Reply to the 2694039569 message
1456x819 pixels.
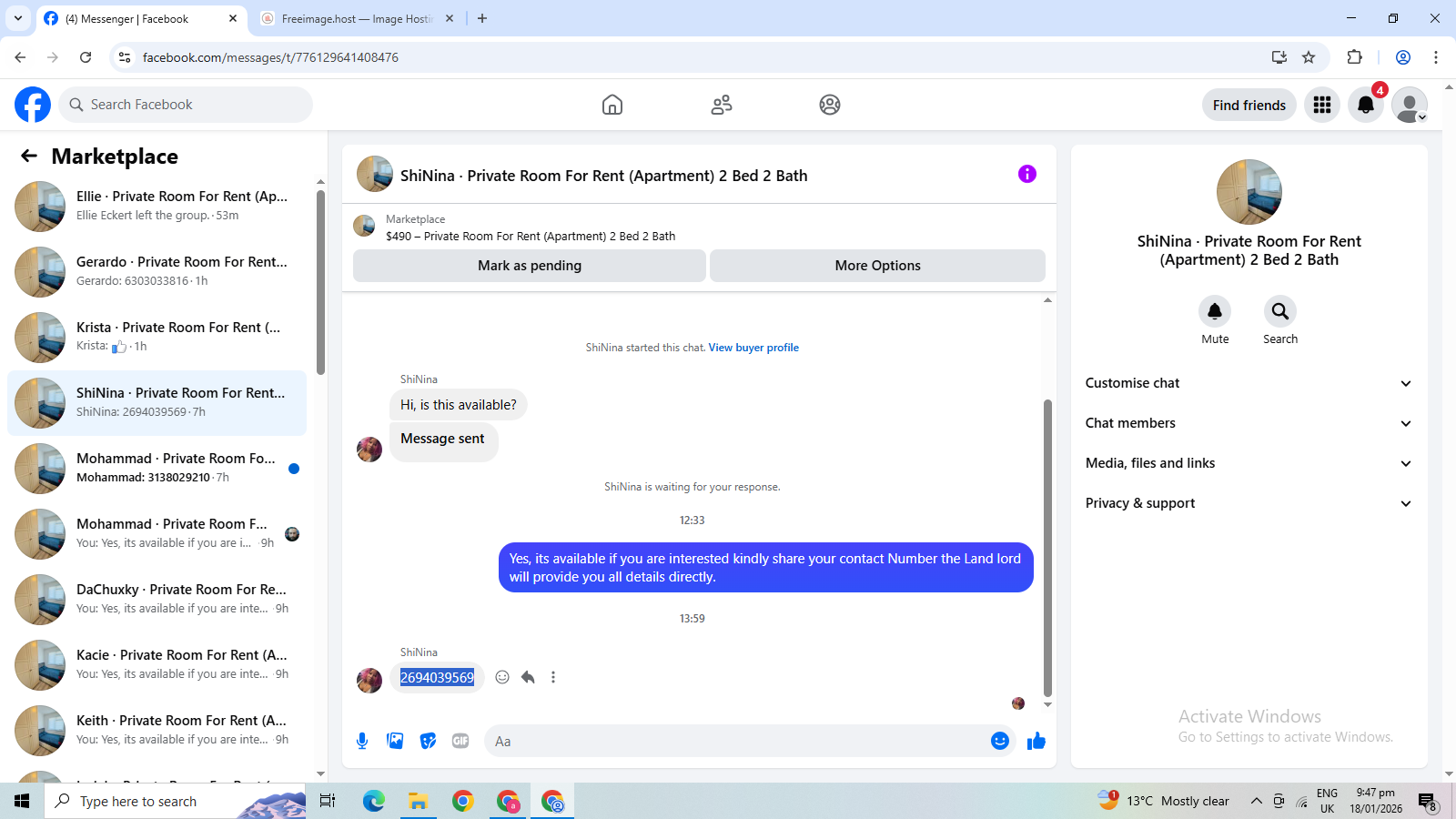click(x=528, y=677)
